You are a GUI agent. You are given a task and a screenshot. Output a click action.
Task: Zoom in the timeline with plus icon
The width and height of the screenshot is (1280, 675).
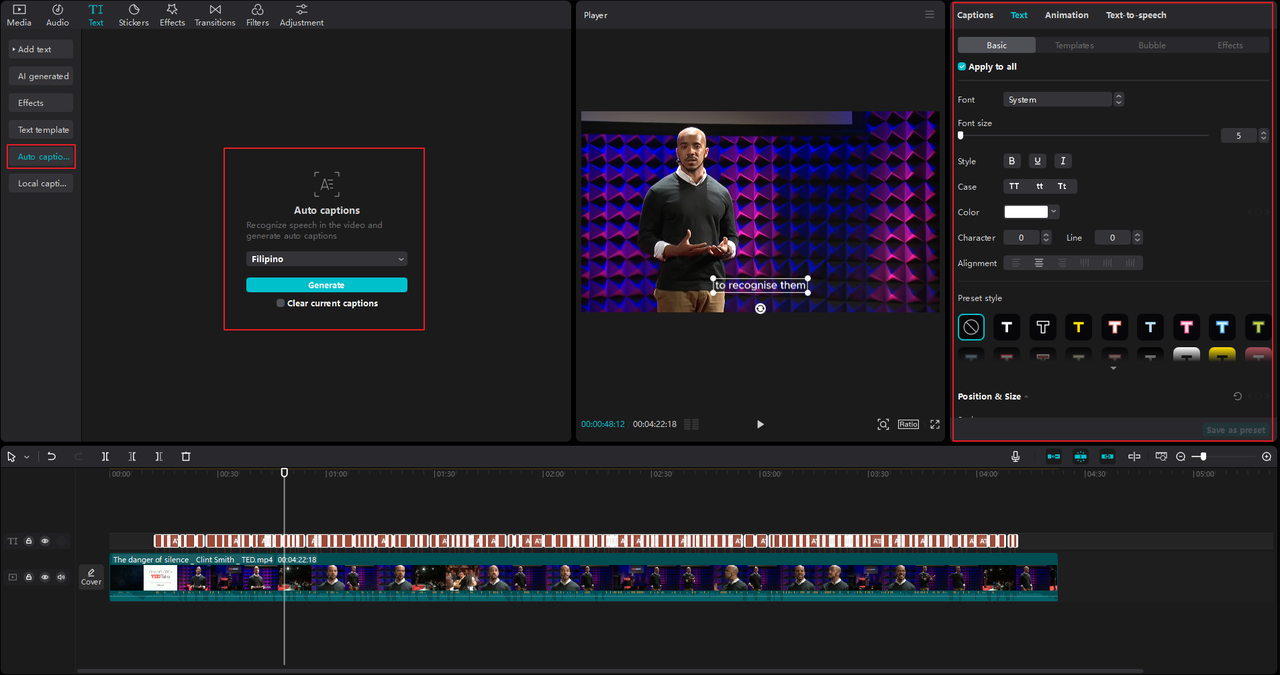1266,456
